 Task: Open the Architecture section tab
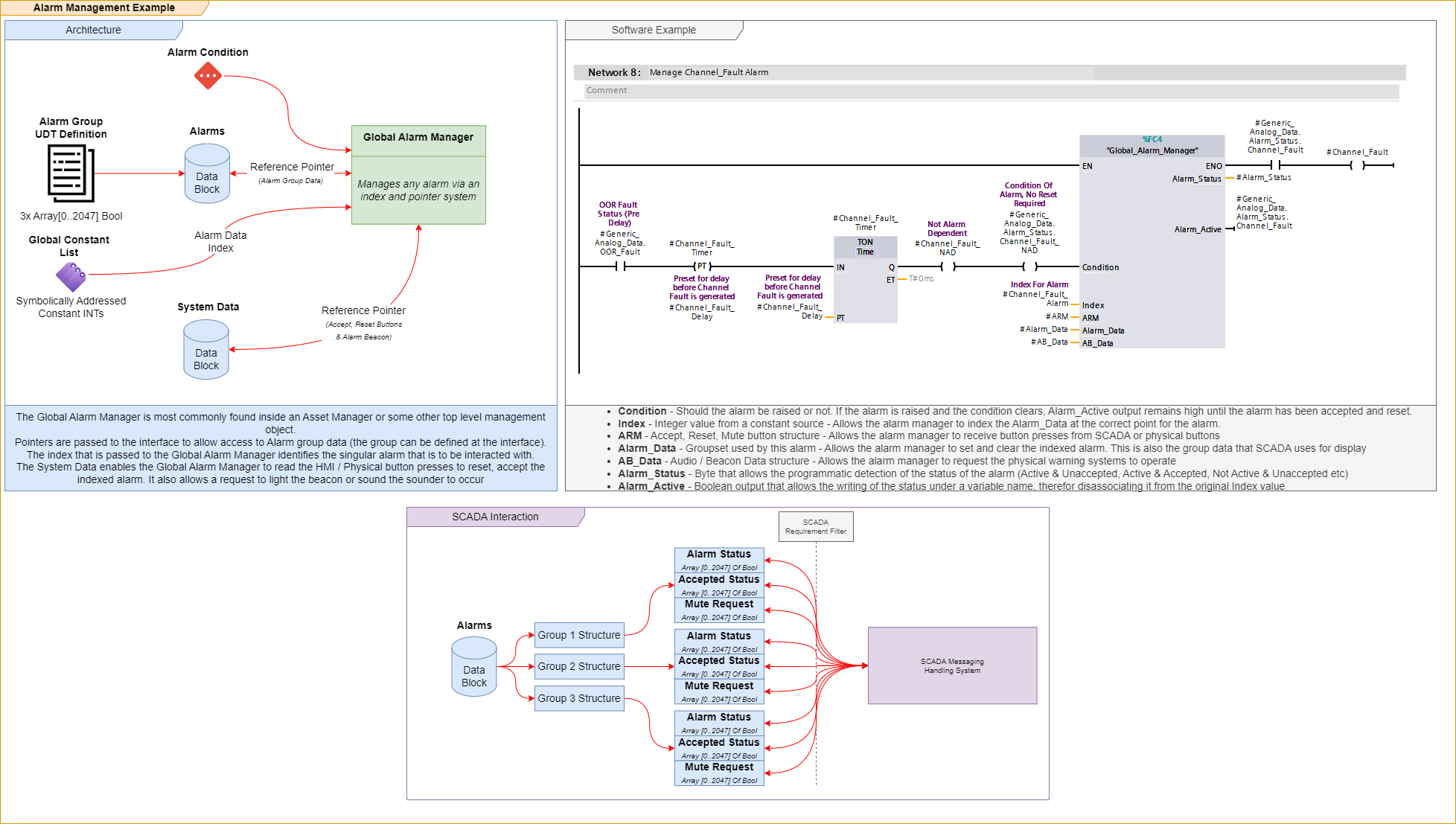click(93, 30)
